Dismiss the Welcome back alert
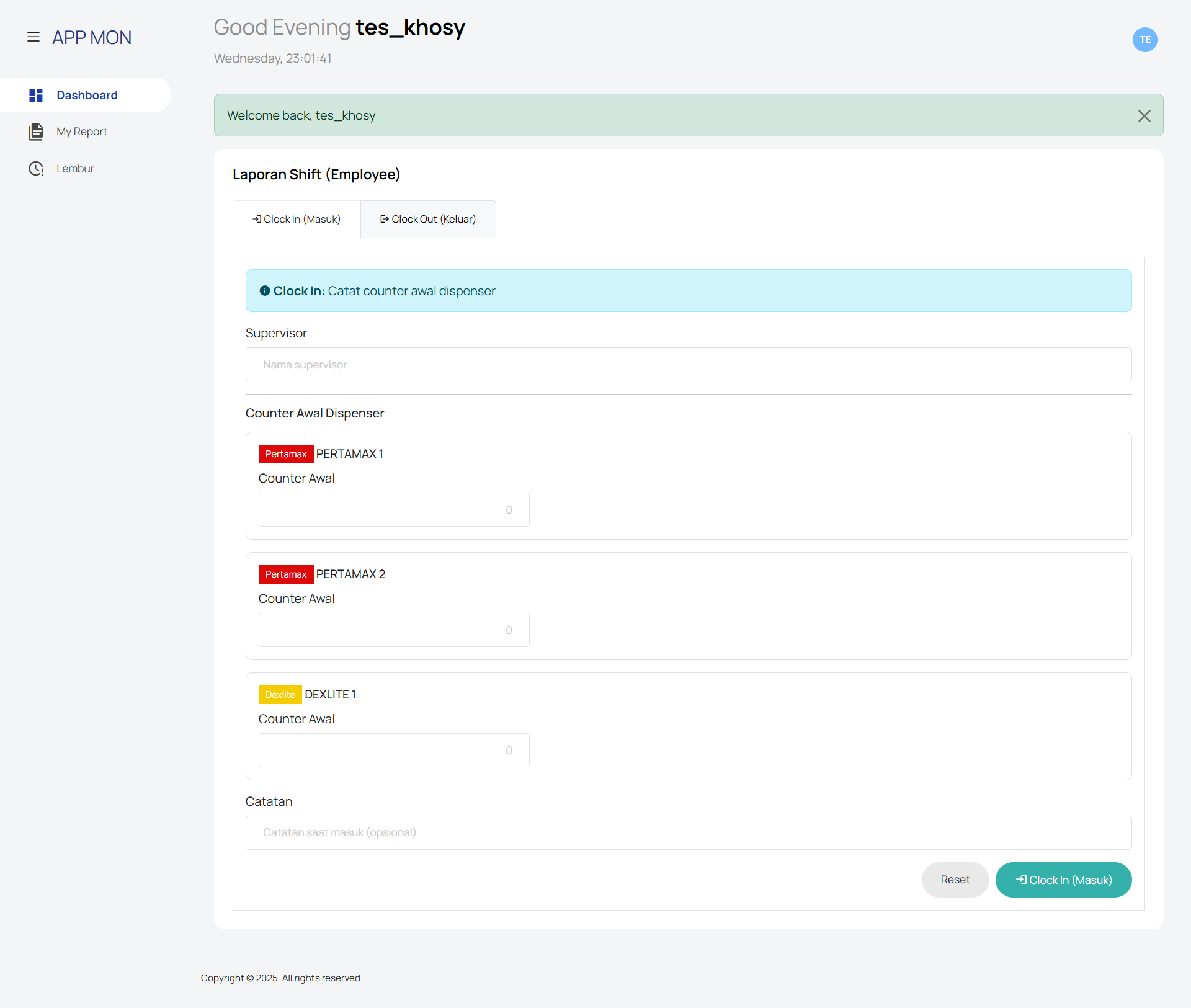Screen dimensions: 1191x1008 pyautogui.click(x=1144, y=116)
